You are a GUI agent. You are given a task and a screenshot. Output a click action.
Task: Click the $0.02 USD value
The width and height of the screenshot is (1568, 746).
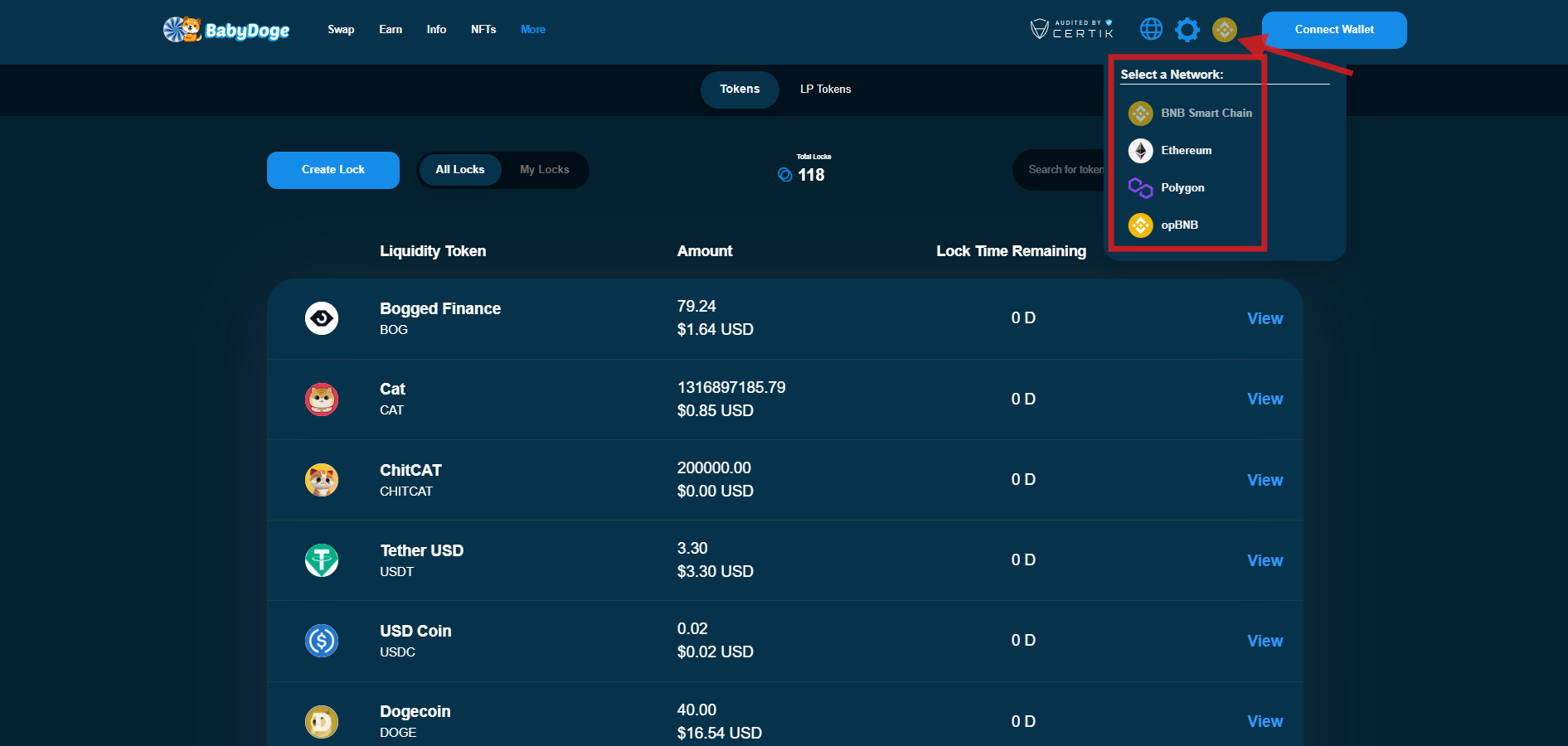coord(715,652)
